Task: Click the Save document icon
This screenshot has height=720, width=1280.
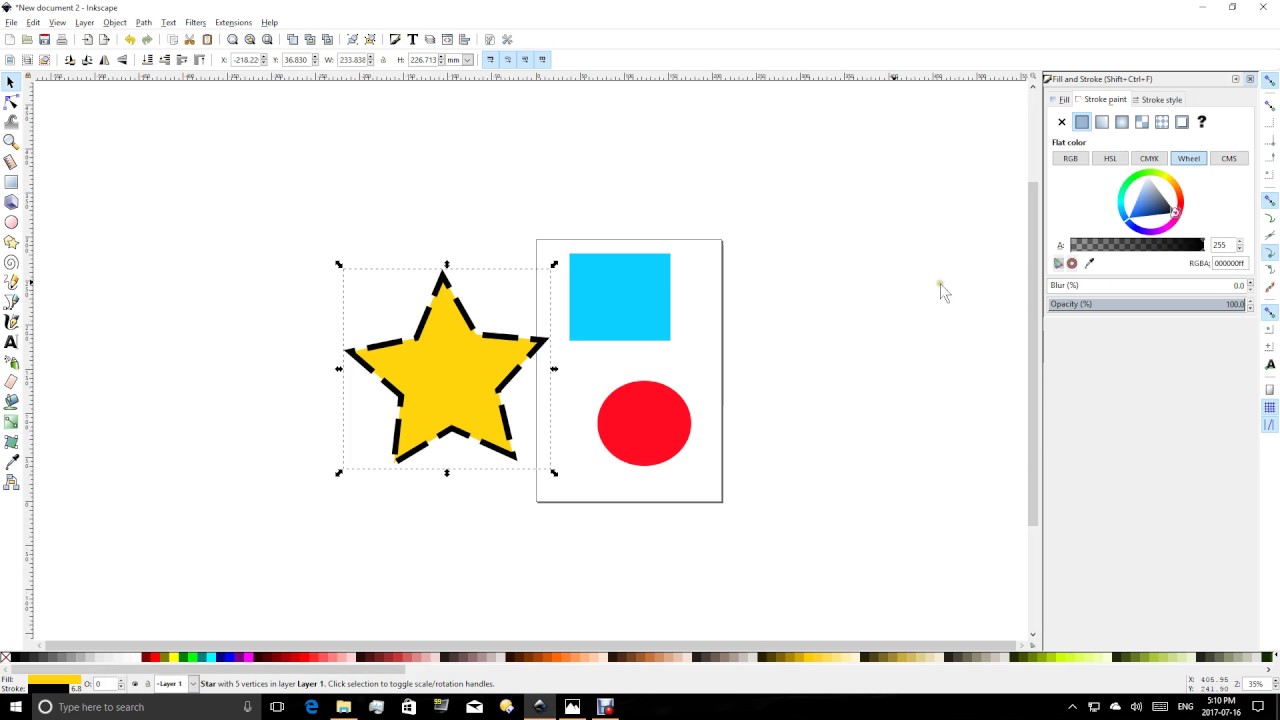Action: 44,40
